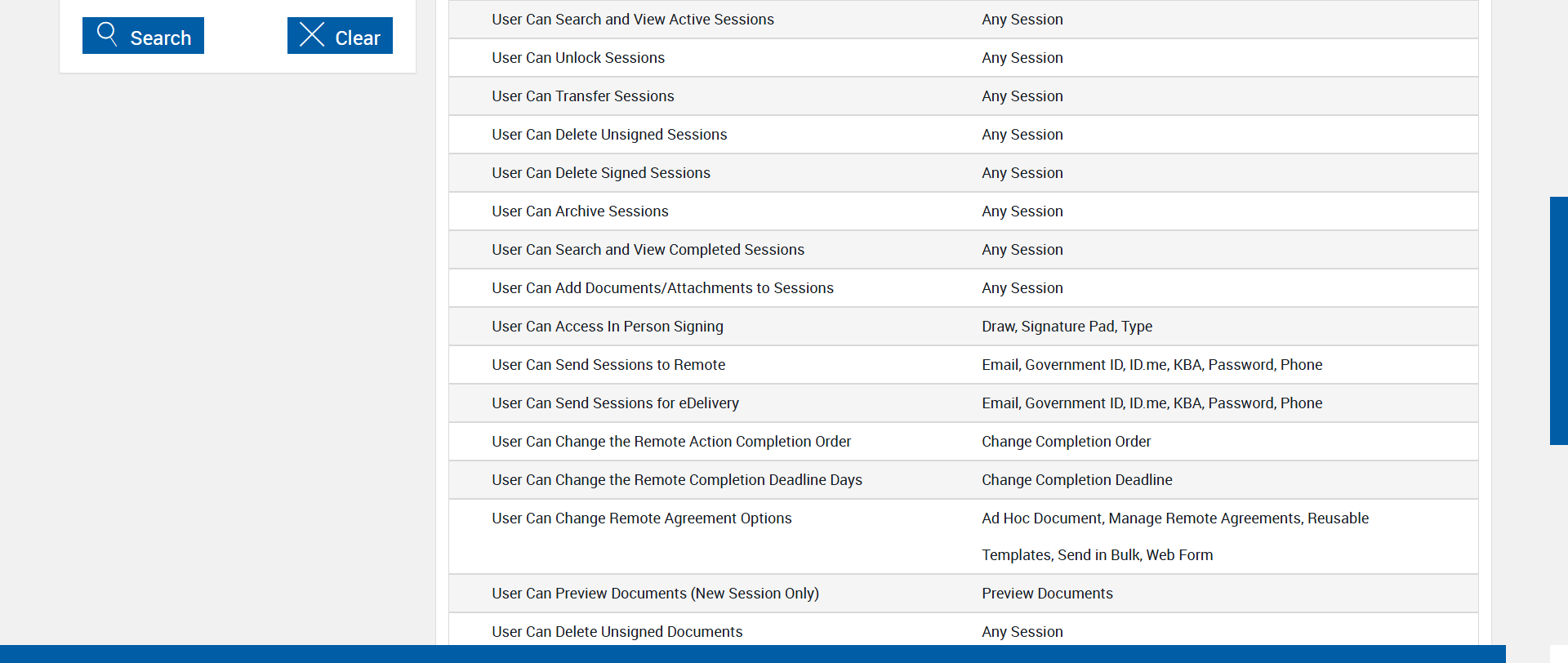The image size is (1568, 663).
Task: Select the 'User Can Unlock Sessions' row
Action: tap(578, 58)
